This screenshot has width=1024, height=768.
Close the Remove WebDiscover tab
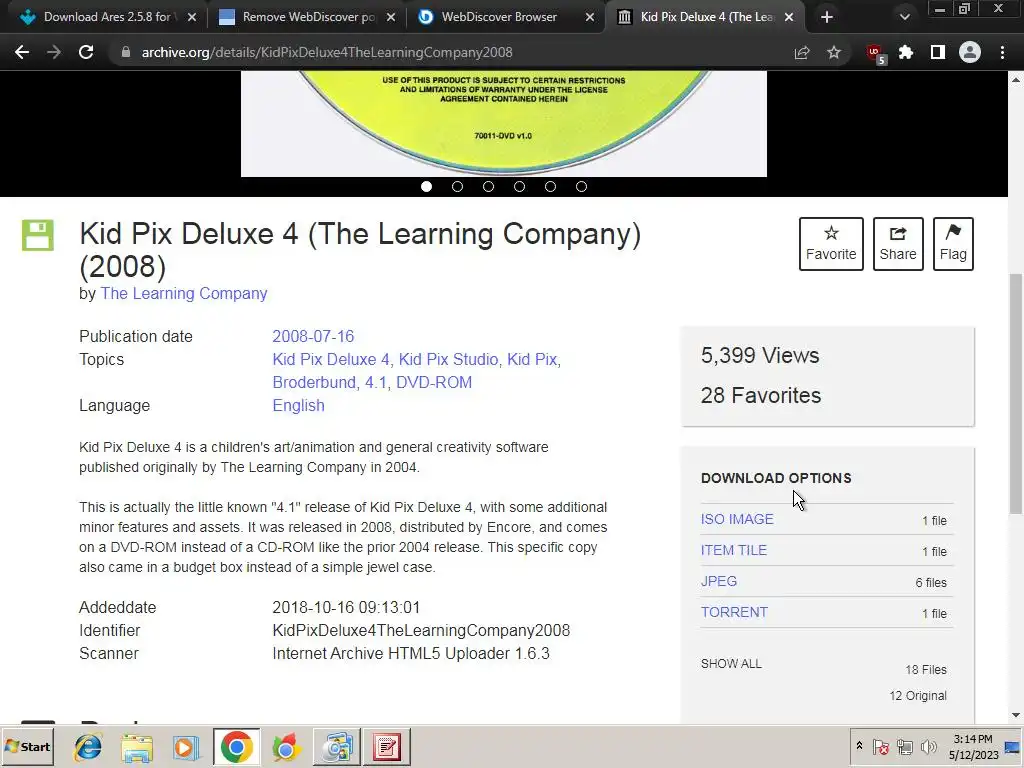point(391,18)
